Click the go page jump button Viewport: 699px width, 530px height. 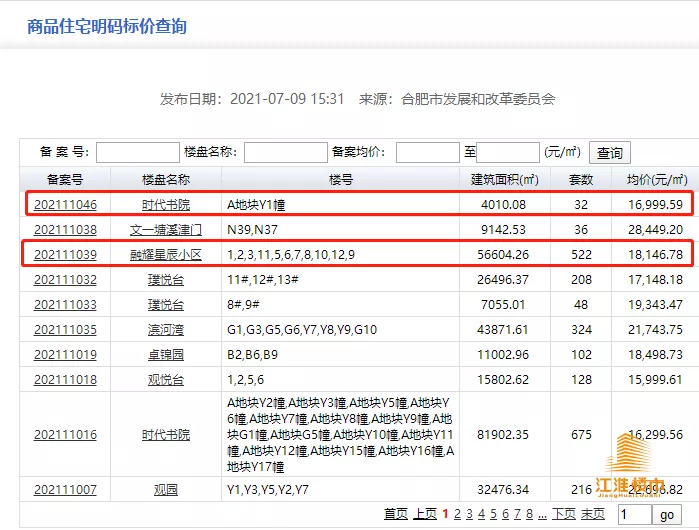667,514
